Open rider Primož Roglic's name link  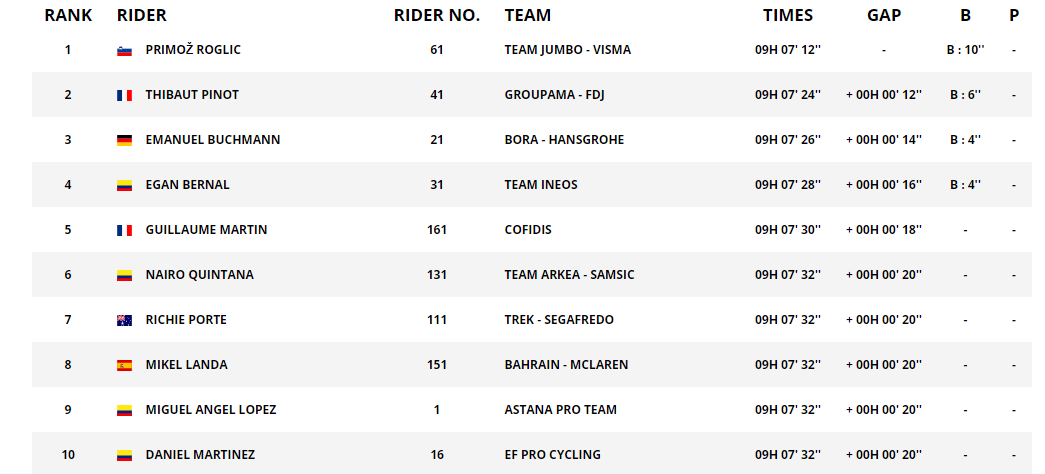click(193, 49)
